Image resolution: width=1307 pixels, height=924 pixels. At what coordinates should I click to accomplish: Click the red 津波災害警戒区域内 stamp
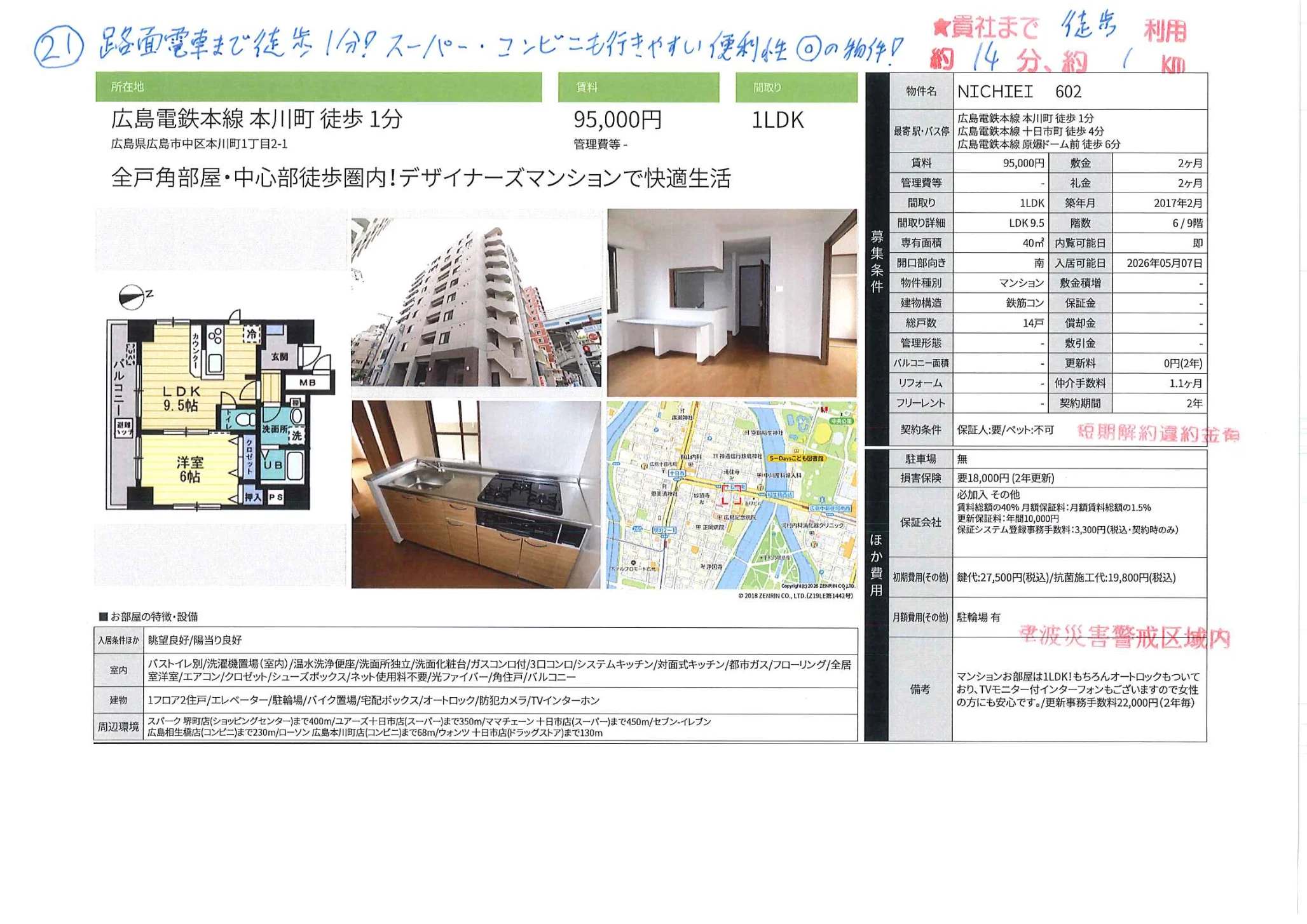[x=1125, y=636]
